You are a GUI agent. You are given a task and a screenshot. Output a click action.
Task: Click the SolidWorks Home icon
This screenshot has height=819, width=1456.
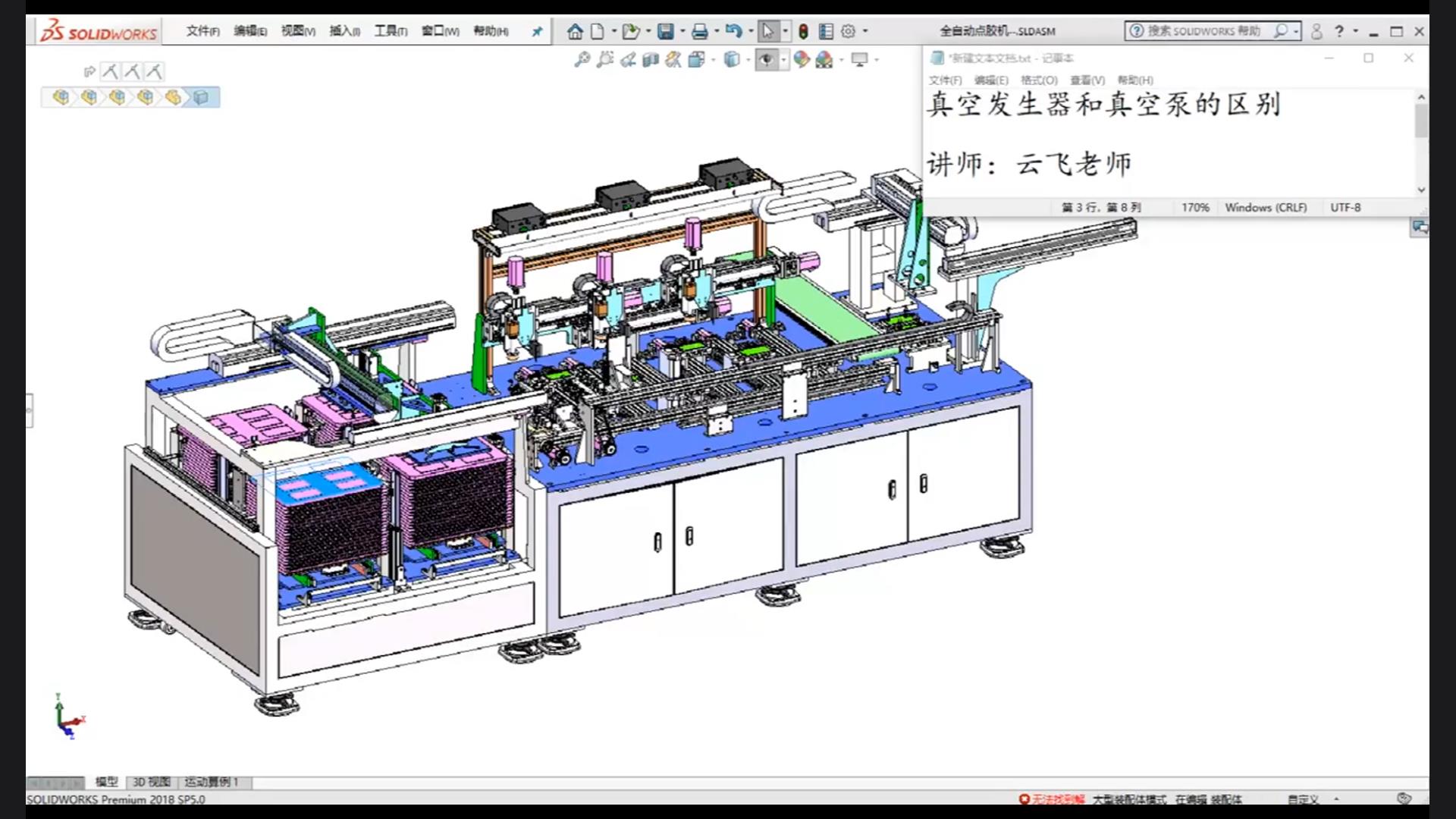[575, 31]
